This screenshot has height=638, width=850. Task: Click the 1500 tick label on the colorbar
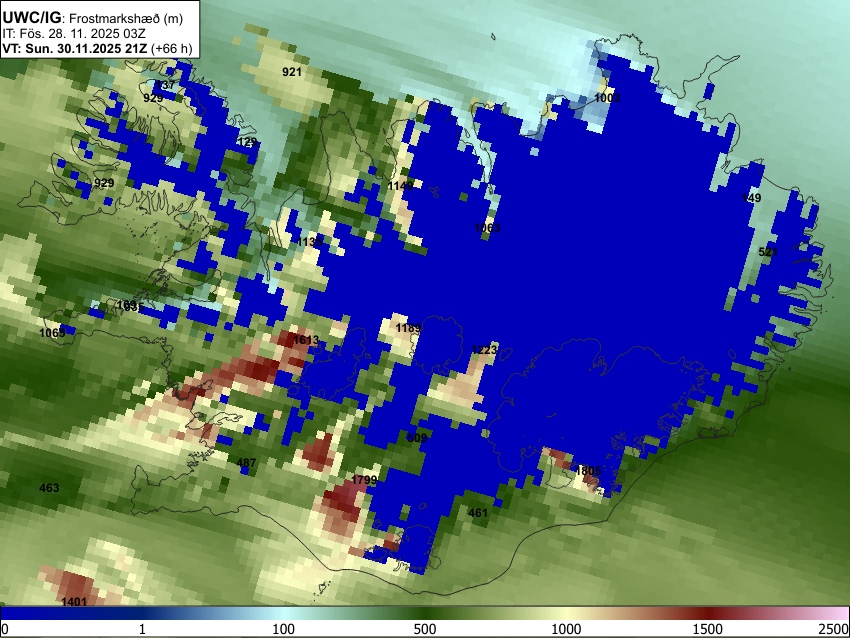click(x=708, y=629)
